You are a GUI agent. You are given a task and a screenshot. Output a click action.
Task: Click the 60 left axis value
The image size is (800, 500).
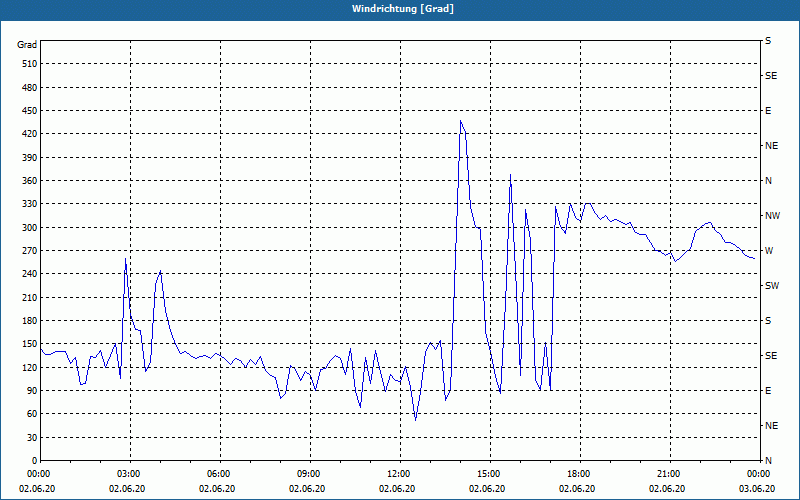(32, 414)
